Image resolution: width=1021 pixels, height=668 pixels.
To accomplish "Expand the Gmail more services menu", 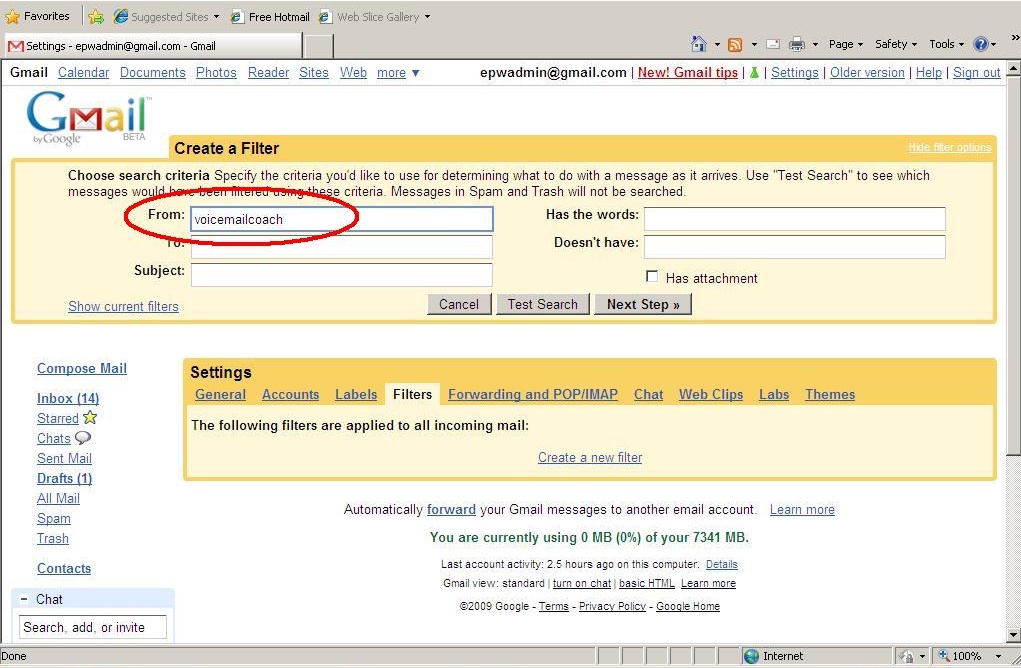I will 398,73.
